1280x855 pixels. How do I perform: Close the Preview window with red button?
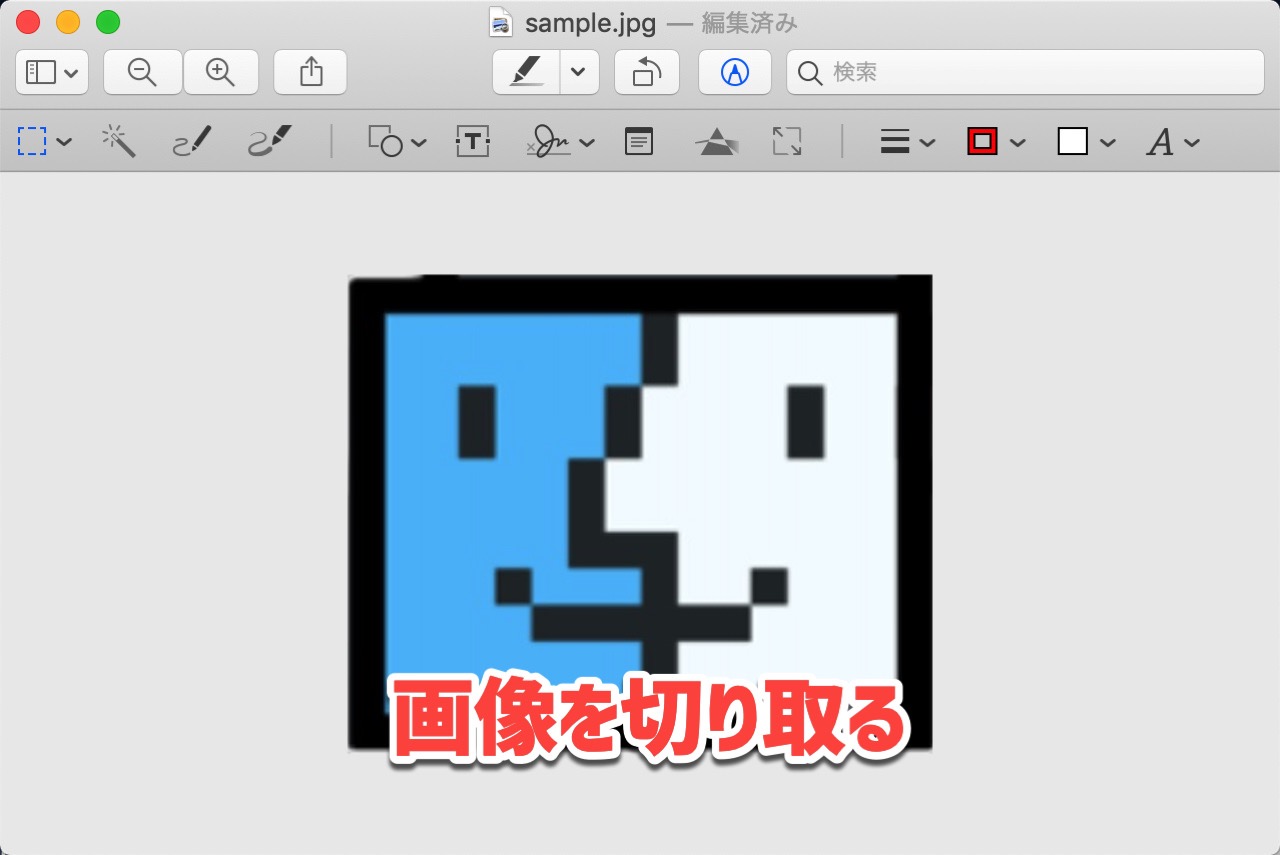[28, 22]
